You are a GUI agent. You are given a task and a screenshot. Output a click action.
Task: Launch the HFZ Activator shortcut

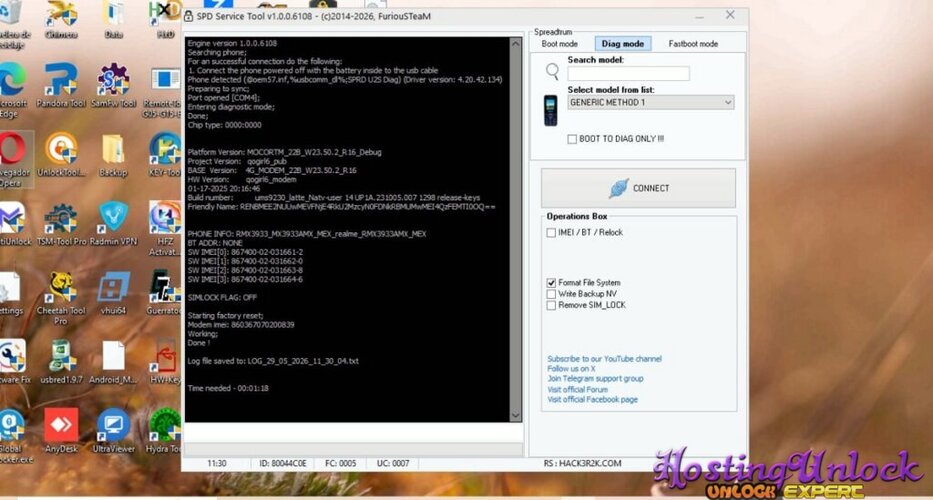(165, 228)
